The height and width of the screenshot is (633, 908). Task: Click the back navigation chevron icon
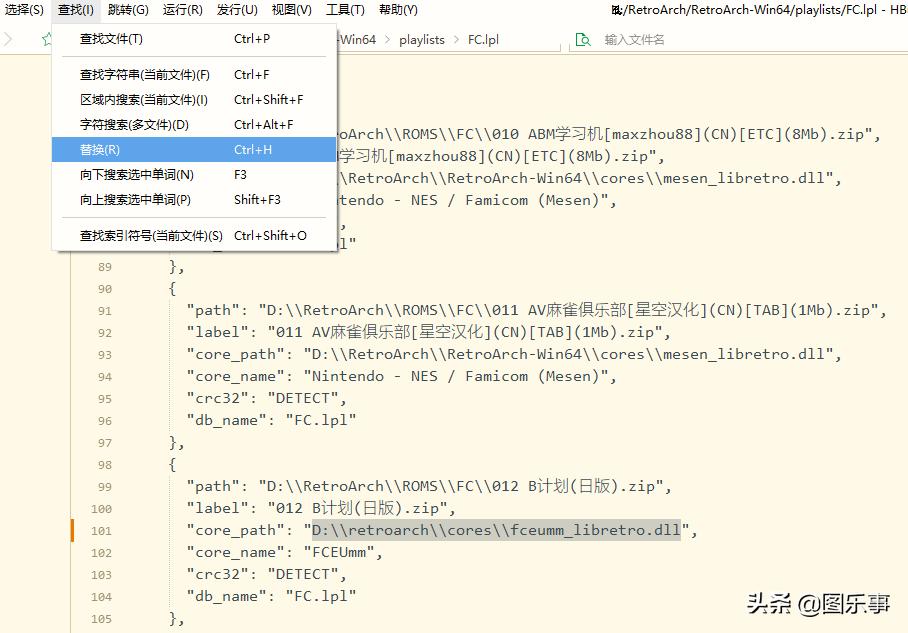pos(10,39)
